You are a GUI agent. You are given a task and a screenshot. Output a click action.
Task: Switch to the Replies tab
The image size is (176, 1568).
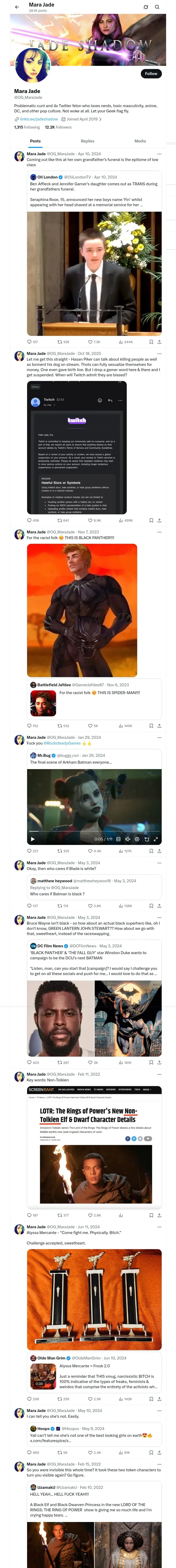[x=87, y=141]
